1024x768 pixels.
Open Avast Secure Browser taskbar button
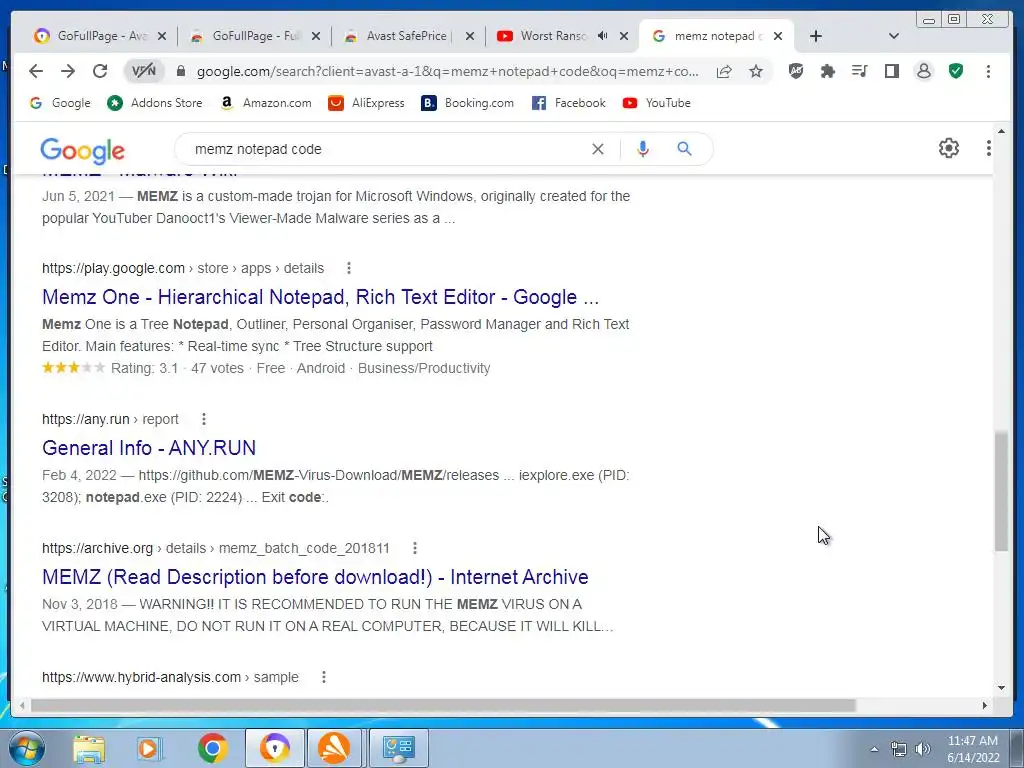click(275, 748)
